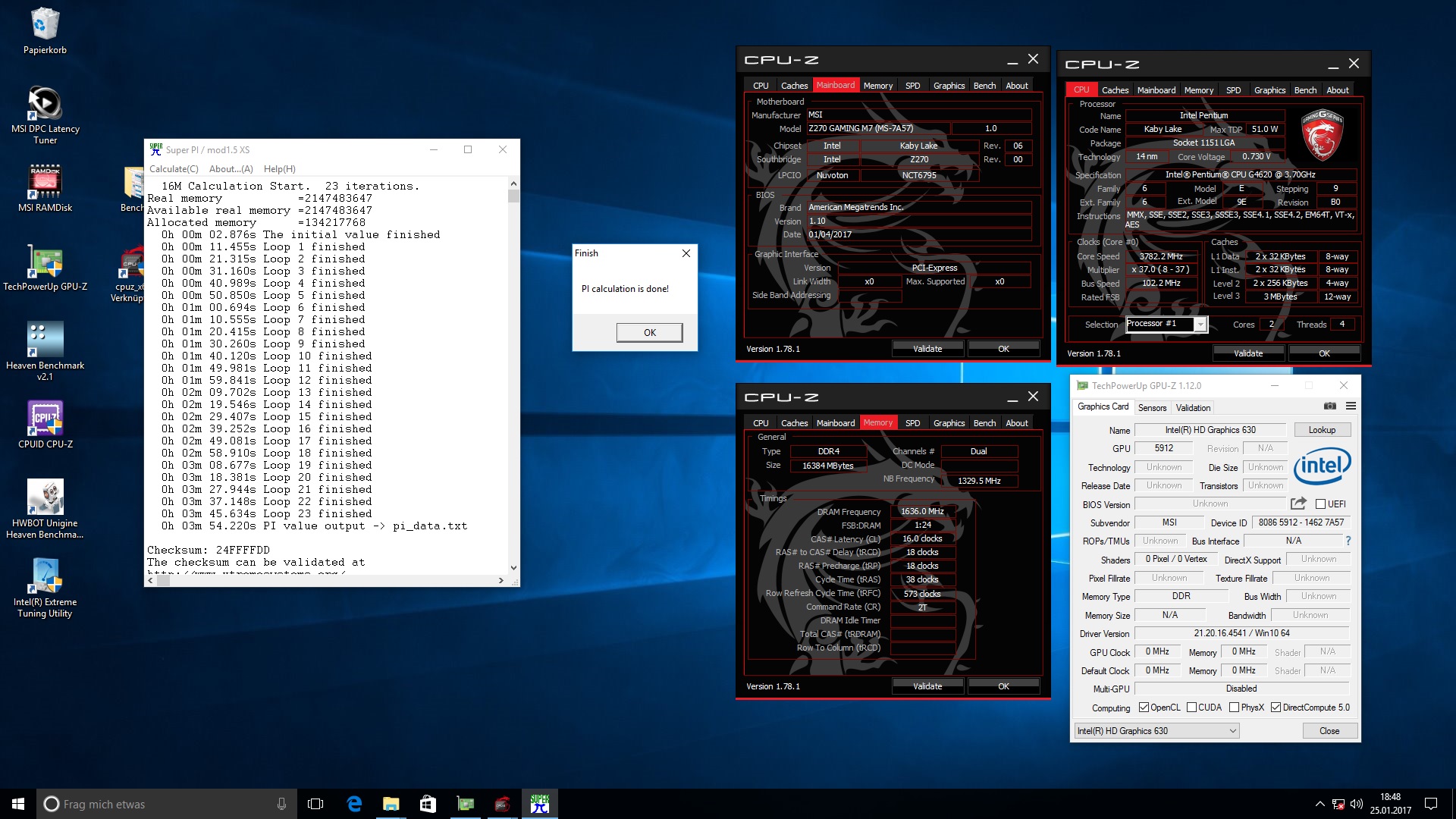
Task: Switch to Sensors tab in GPU-Z
Action: pyautogui.click(x=1152, y=408)
